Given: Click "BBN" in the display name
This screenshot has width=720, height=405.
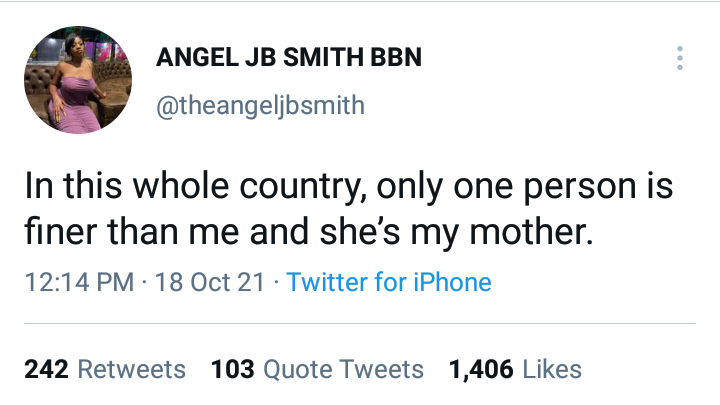Looking at the screenshot, I should [x=395, y=58].
